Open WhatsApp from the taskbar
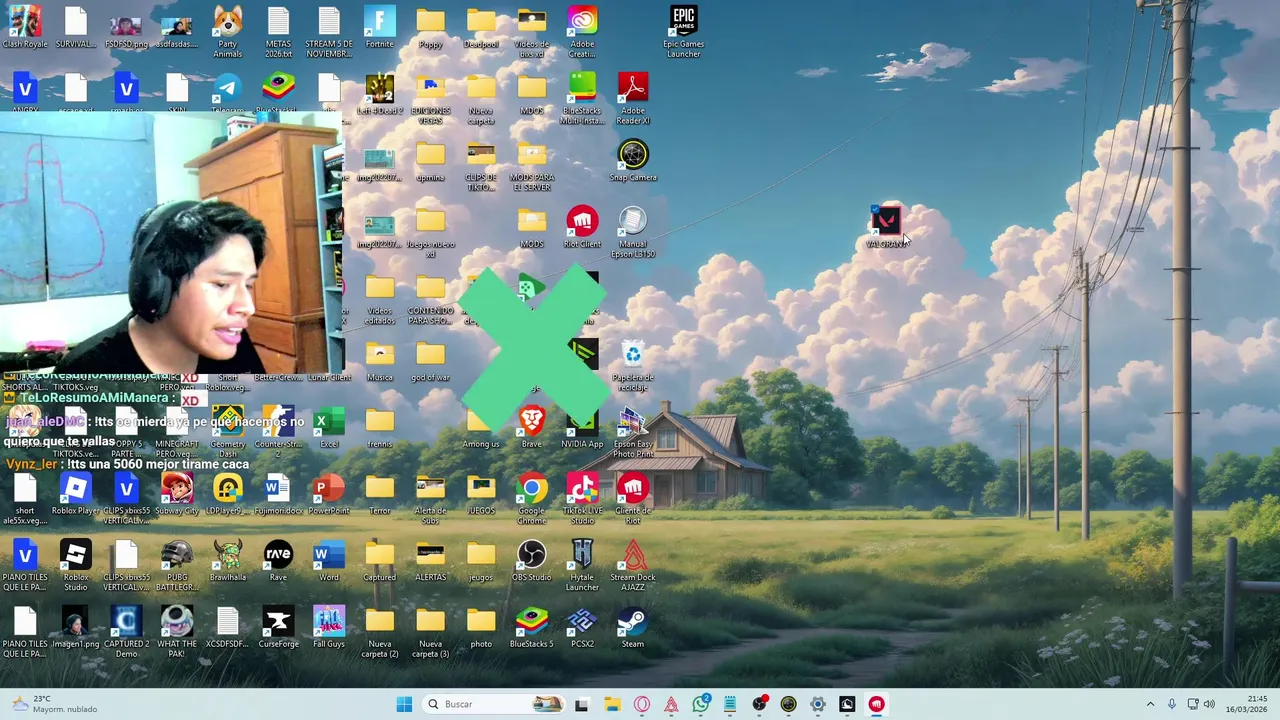Image resolution: width=1280 pixels, height=720 pixels. pos(701,704)
